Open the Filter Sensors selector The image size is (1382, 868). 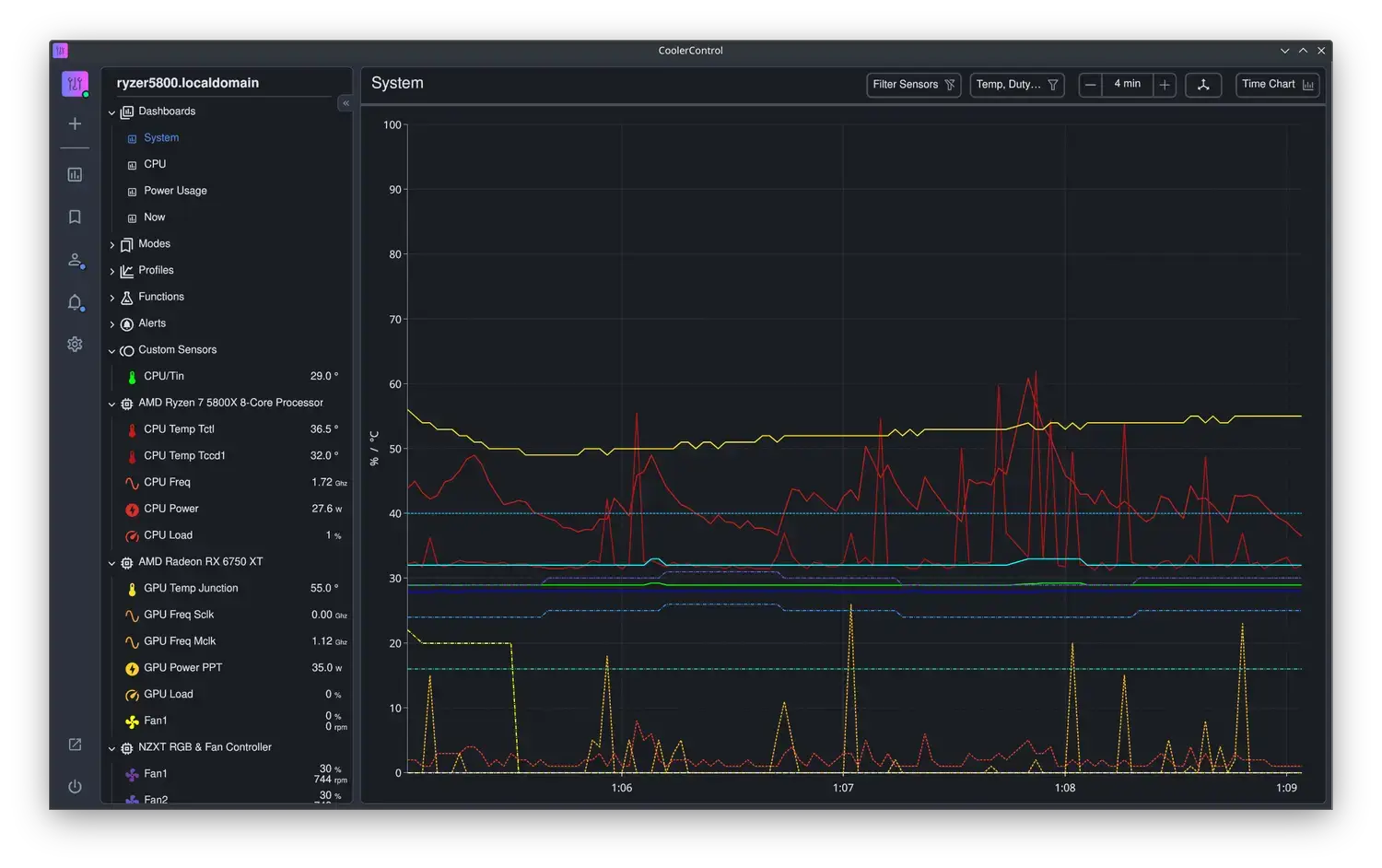coord(913,85)
